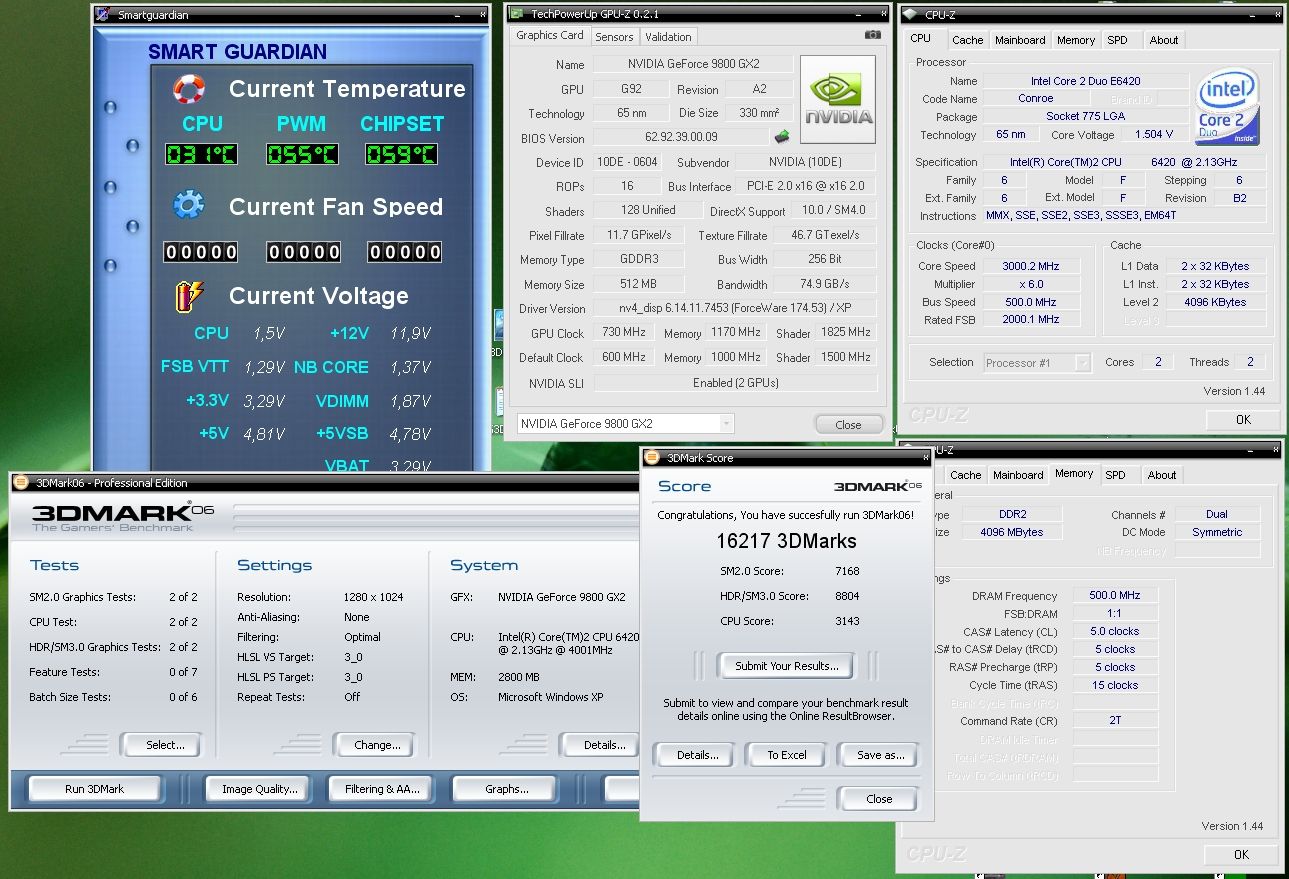Click the GPU Name field NVIDIA GeForce 9800 GX2
1289x879 pixels.
[694, 64]
